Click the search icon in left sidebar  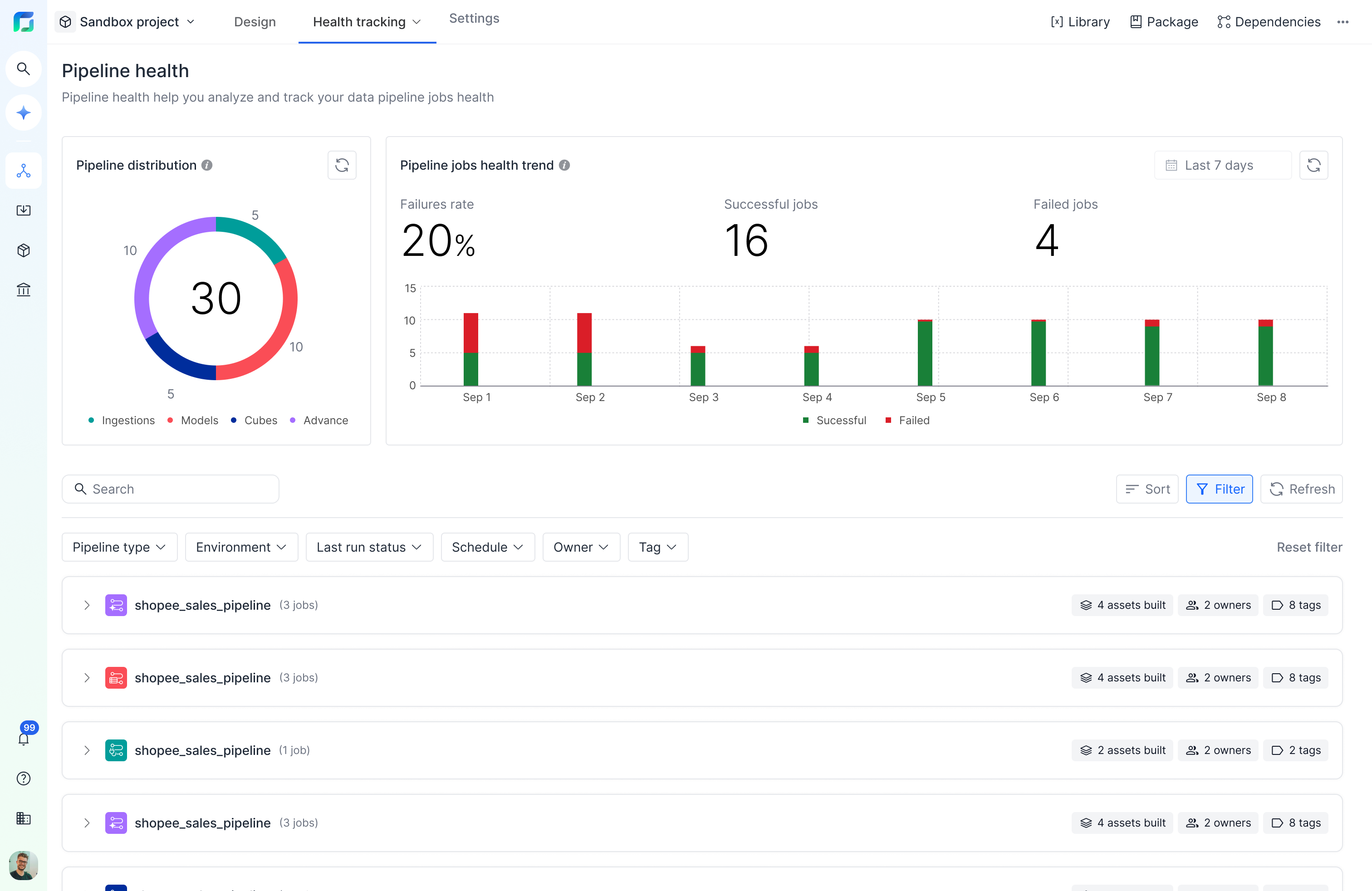(x=23, y=69)
